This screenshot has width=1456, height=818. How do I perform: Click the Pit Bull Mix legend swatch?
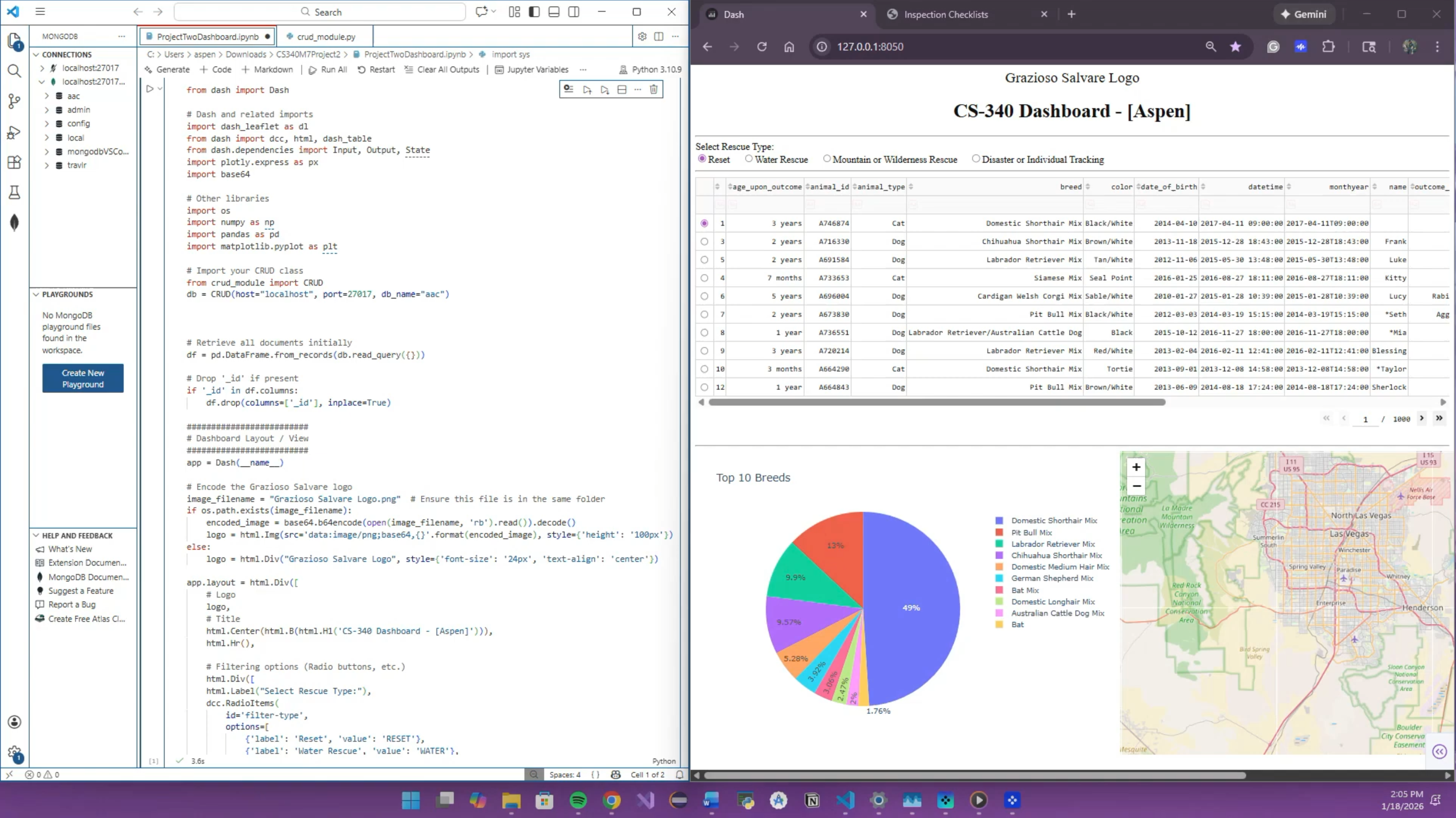coord(999,533)
